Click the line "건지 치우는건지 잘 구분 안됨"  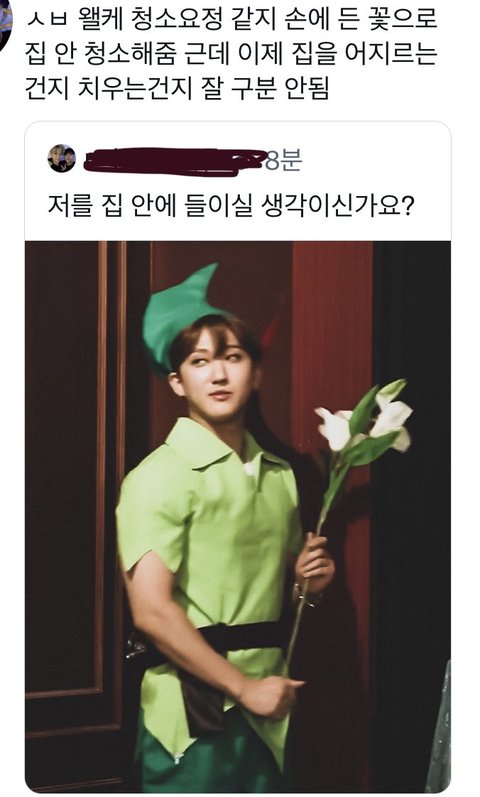(x=177, y=88)
